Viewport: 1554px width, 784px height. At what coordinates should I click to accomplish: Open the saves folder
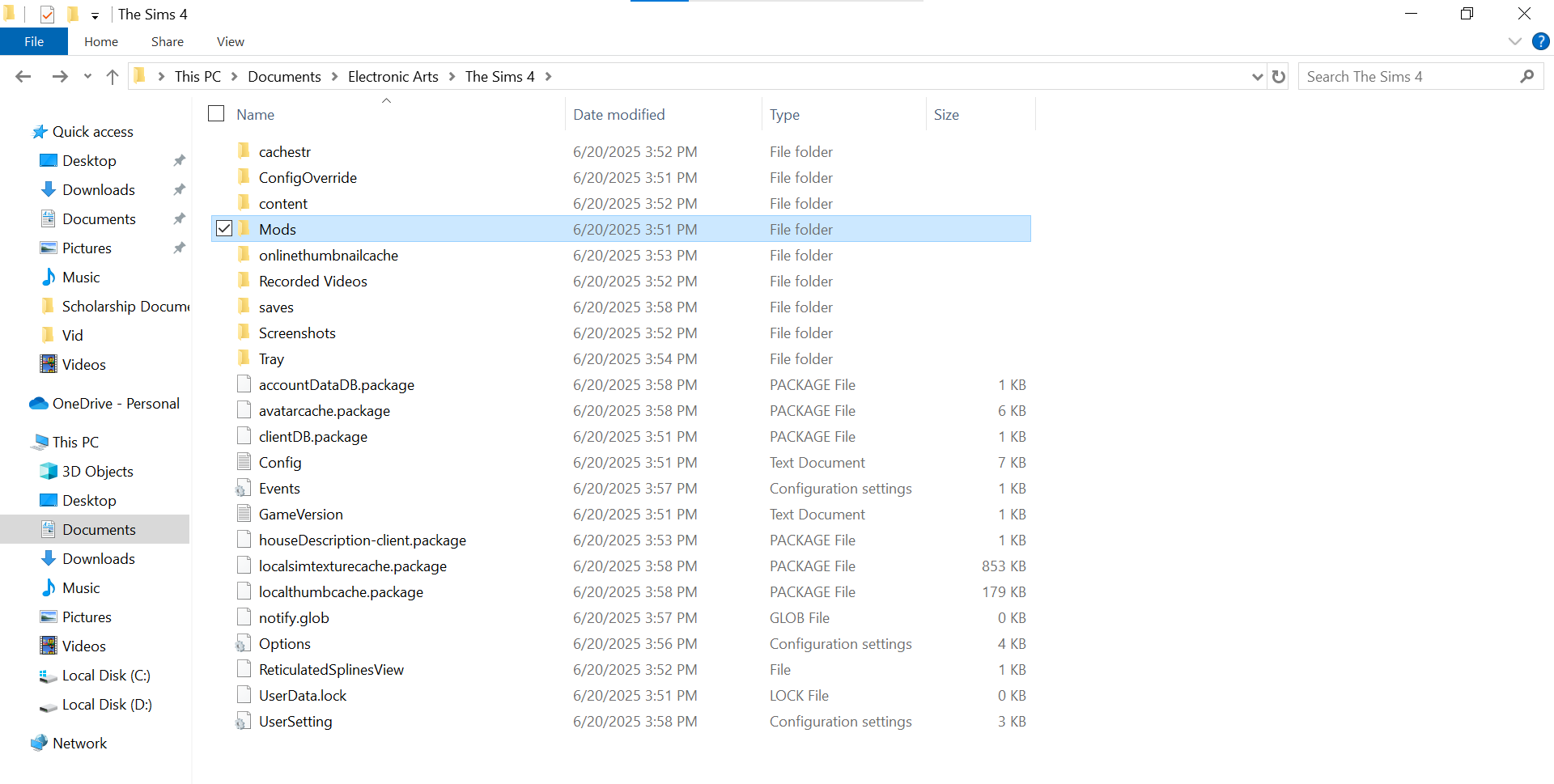pos(276,307)
